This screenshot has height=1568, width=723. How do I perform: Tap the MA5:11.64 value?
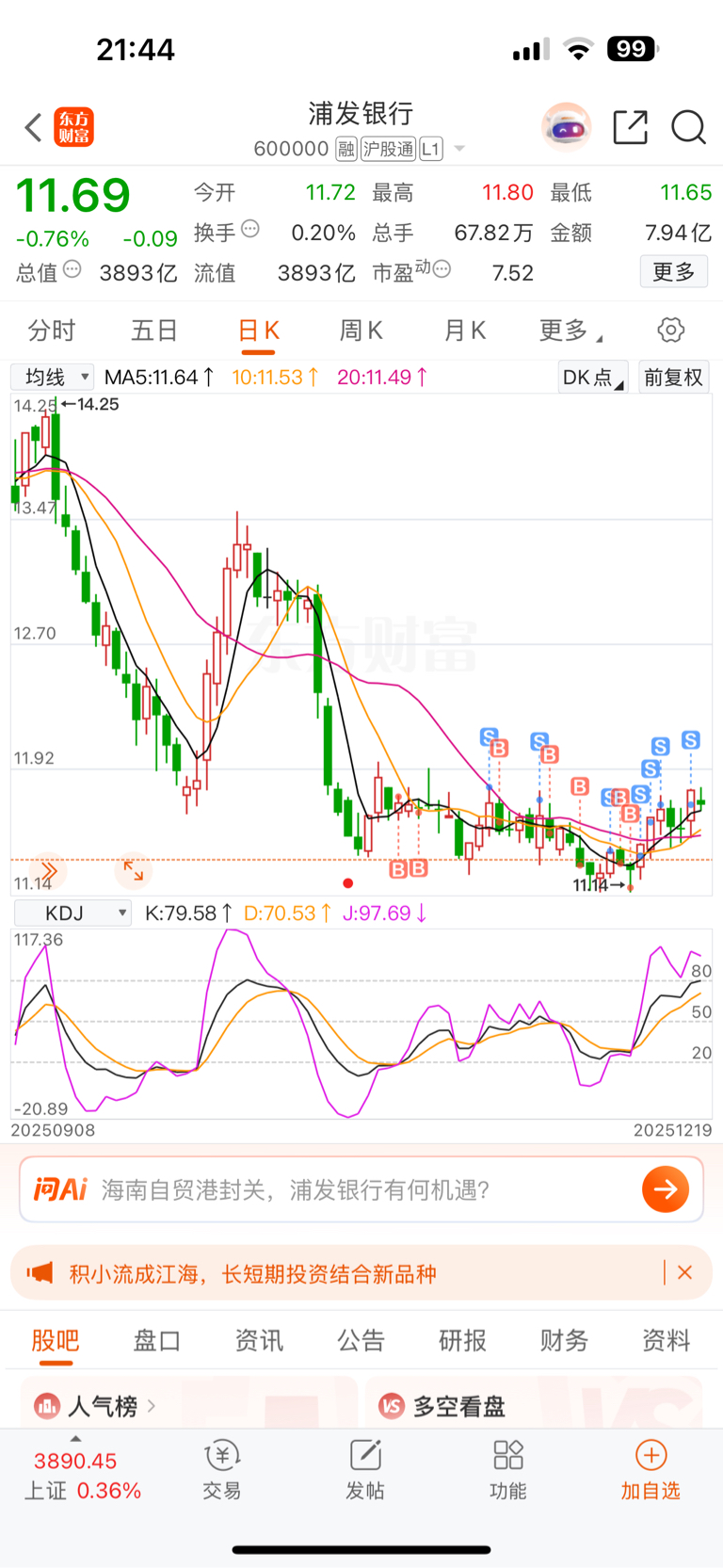pyautogui.click(x=159, y=378)
